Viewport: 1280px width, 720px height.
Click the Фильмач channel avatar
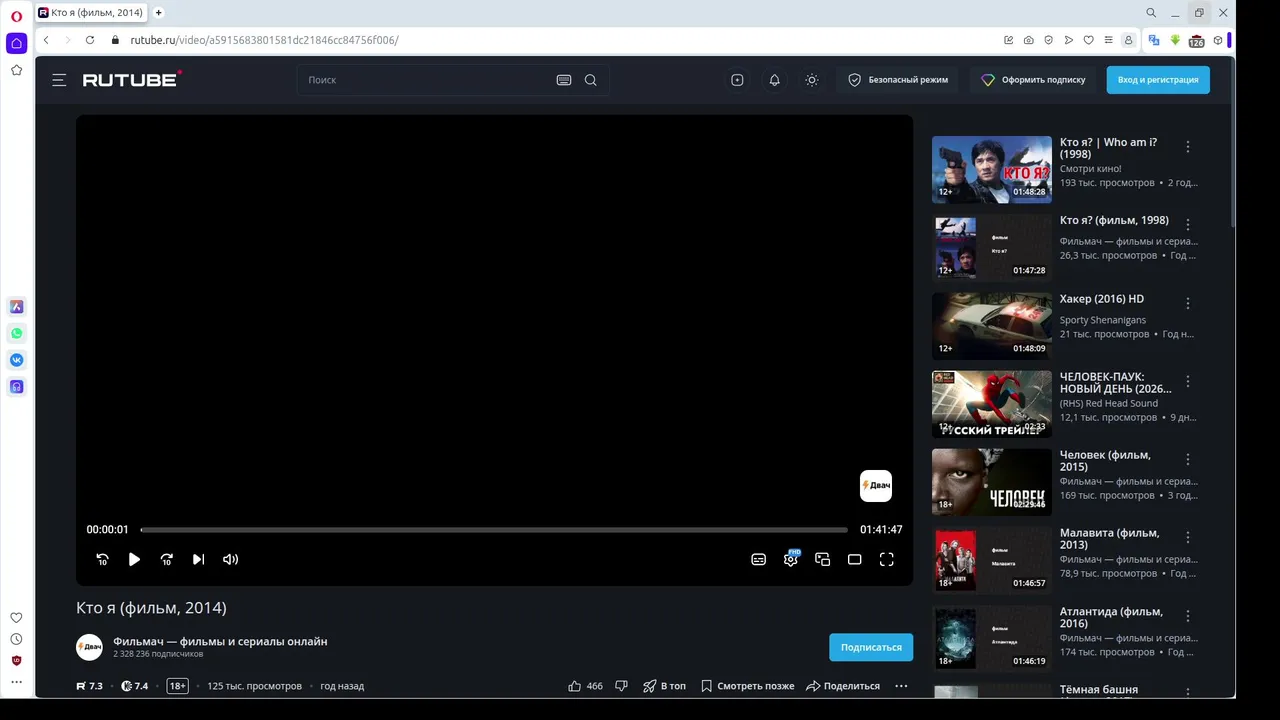[89, 647]
